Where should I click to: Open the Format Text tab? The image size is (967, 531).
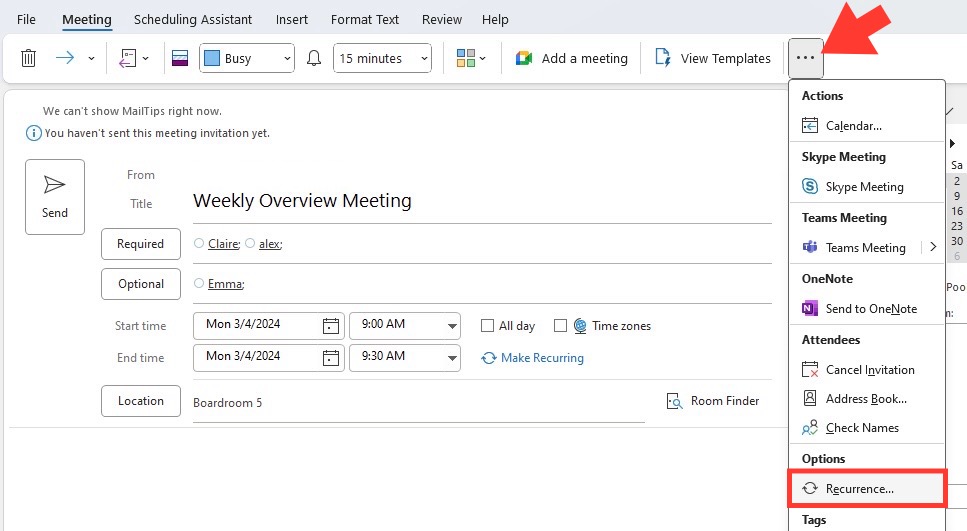click(x=364, y=20)
